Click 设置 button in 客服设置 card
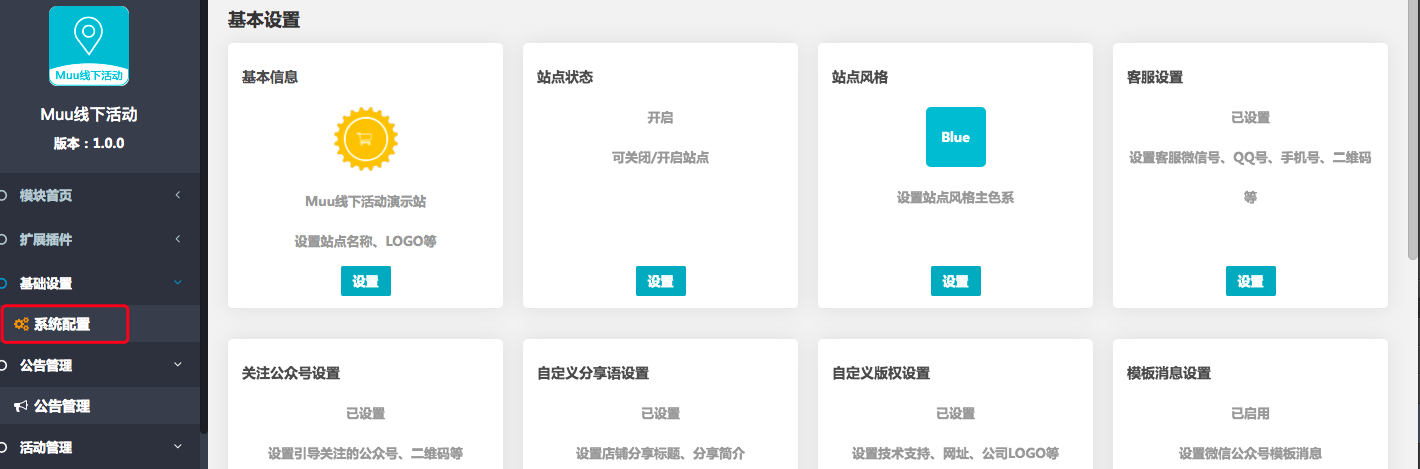1420x469 pixels. pyautogui.click(x=1251, y=281)
